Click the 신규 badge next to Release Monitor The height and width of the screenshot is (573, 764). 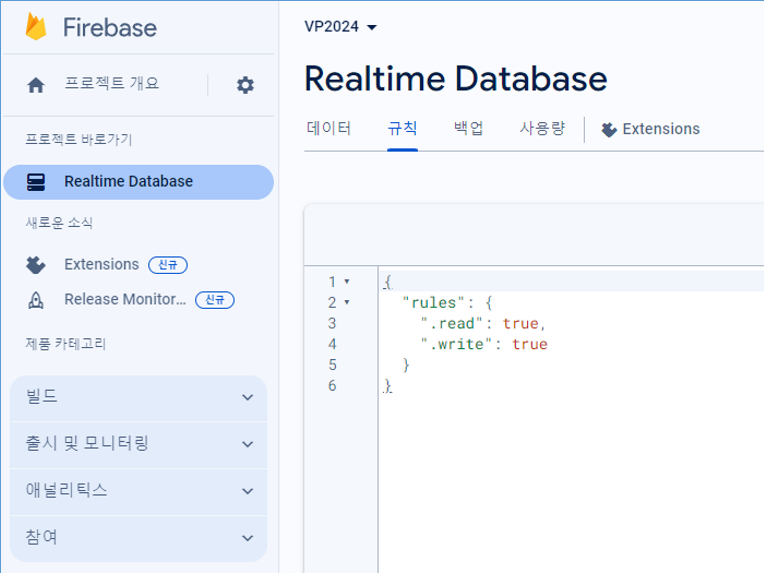(x=214, y=300)
